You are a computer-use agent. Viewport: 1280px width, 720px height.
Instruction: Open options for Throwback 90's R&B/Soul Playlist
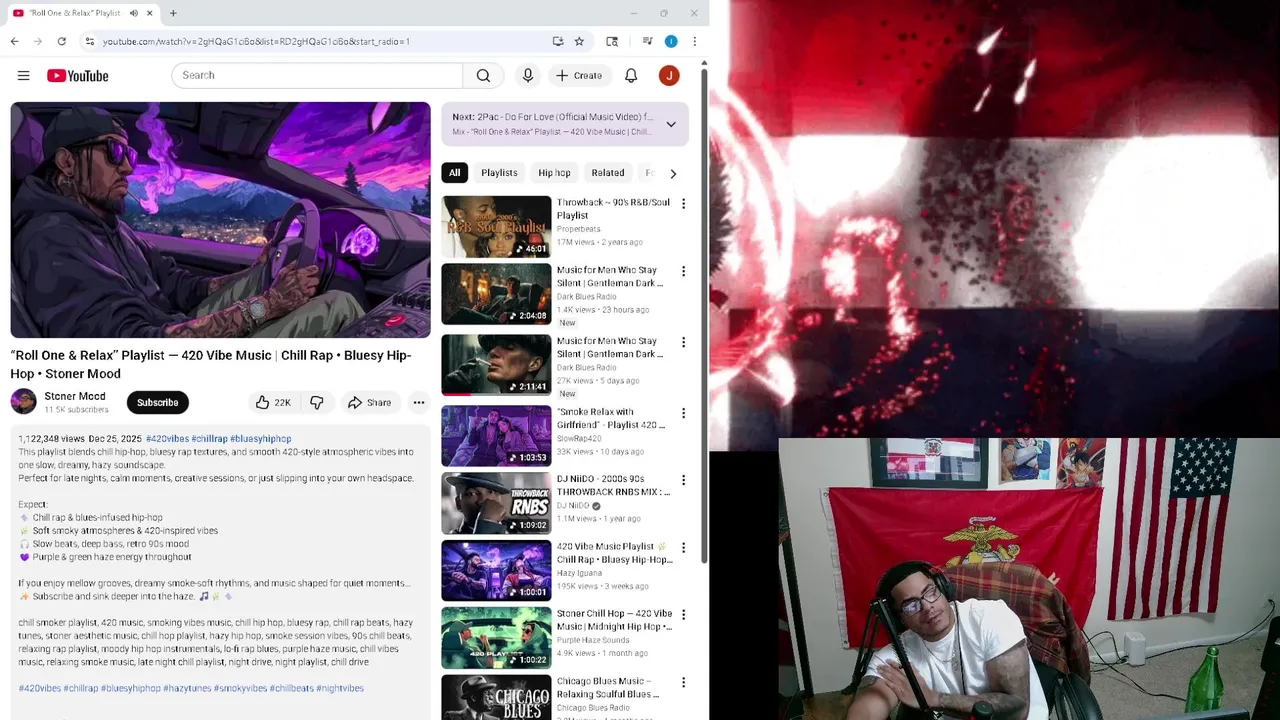683,203
